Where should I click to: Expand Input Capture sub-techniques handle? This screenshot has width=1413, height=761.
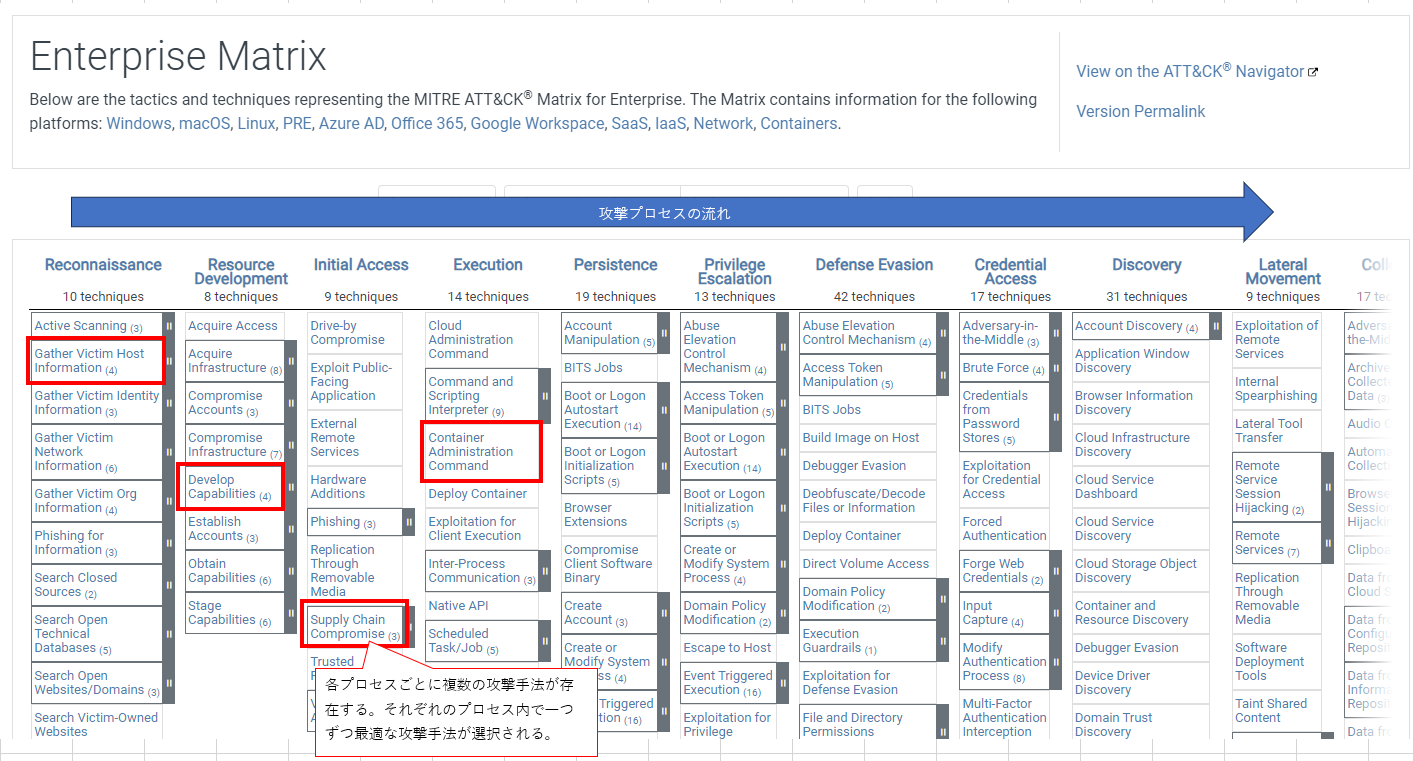point(1056,613)
